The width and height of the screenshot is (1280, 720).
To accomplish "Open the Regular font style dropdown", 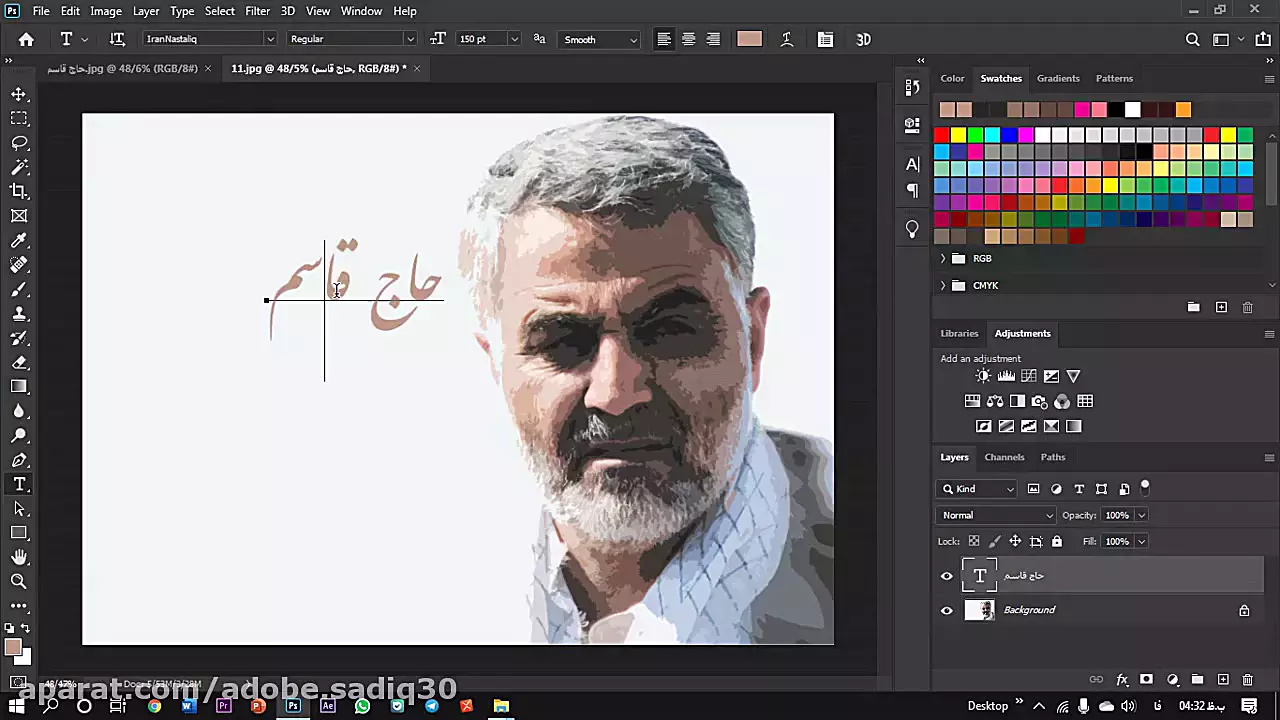I will (x=409, y=39).
